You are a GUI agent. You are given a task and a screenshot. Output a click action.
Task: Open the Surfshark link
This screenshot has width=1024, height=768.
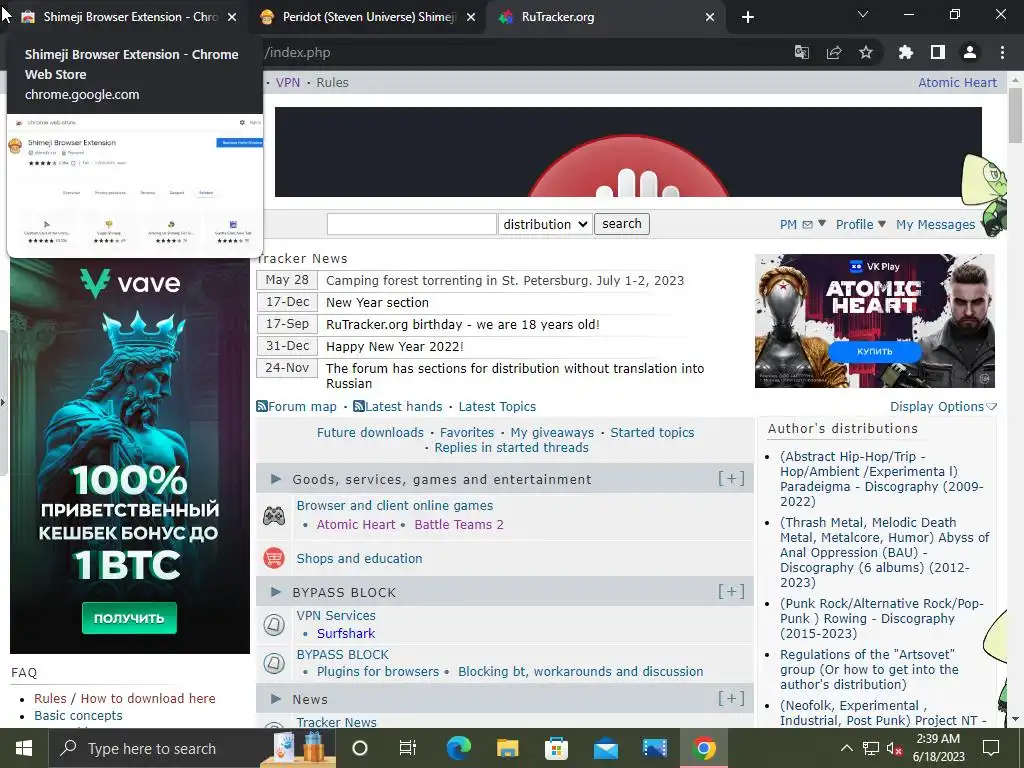345,633
